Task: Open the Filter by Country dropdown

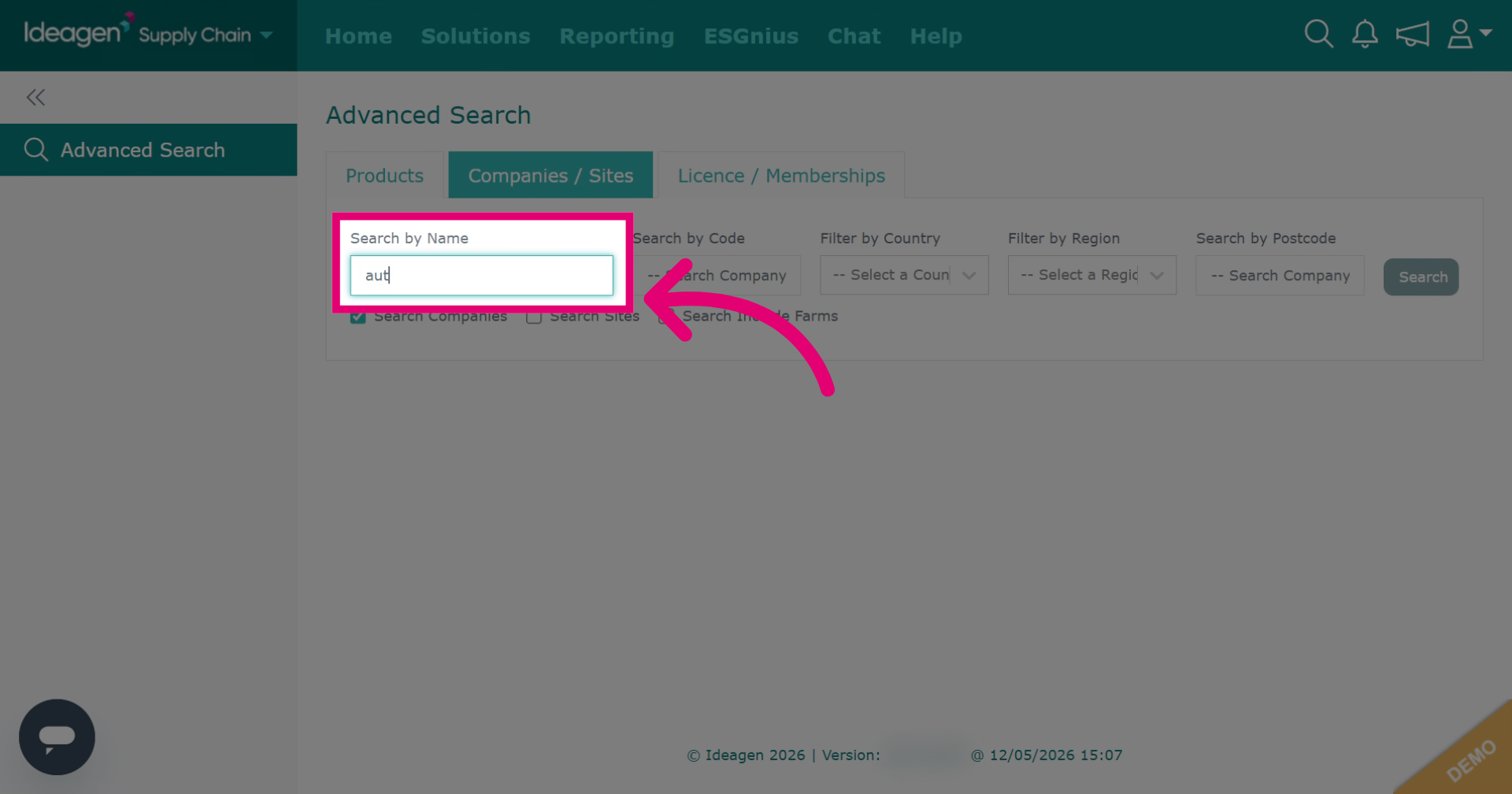Action: click(x=904, y=275)
